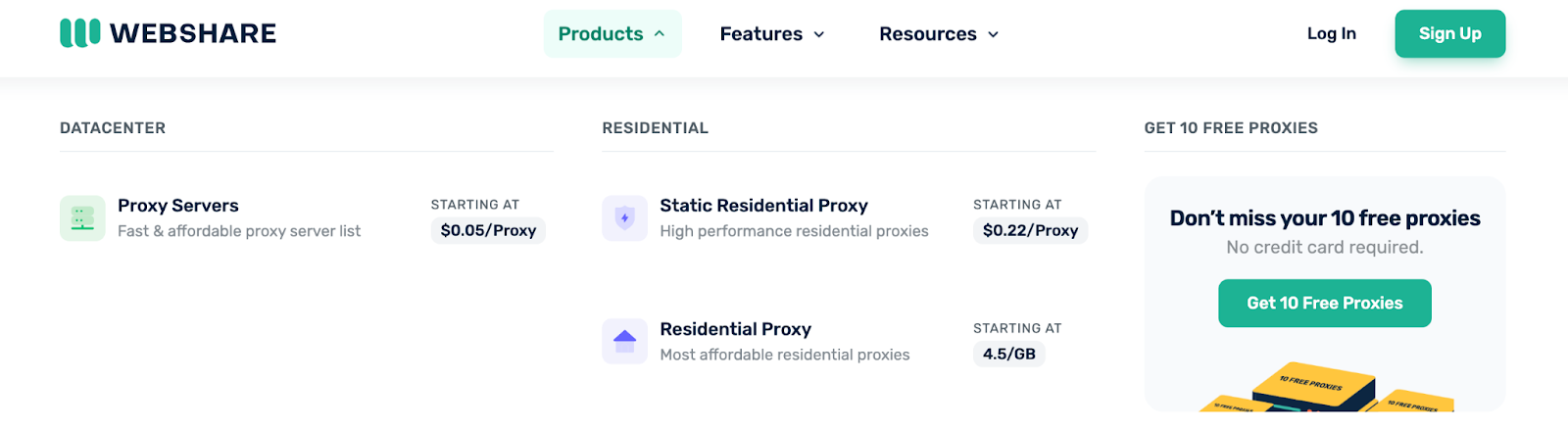1568x429 pixels.
Task: Click Get 10 Free Proxies button
Action: click(x=1325, y=303)
